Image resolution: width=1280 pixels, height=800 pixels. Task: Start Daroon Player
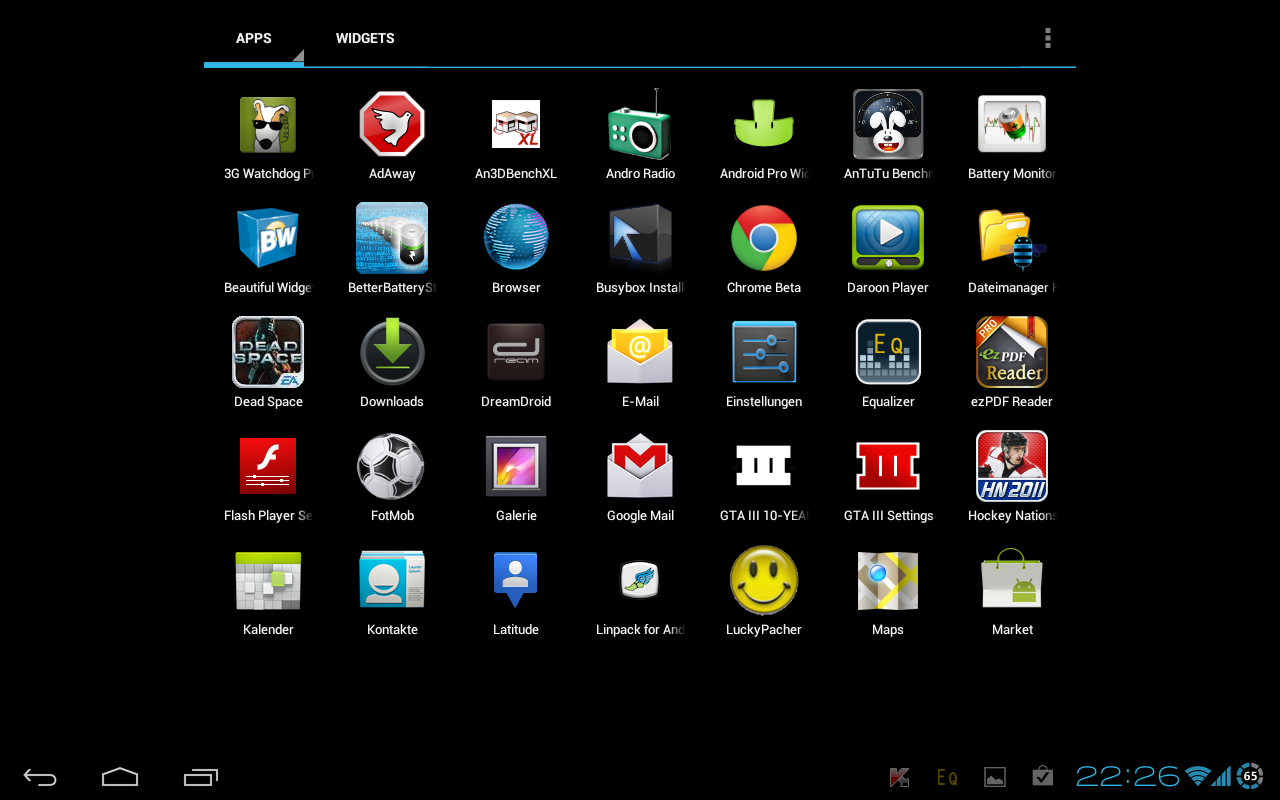pos(888,239)
